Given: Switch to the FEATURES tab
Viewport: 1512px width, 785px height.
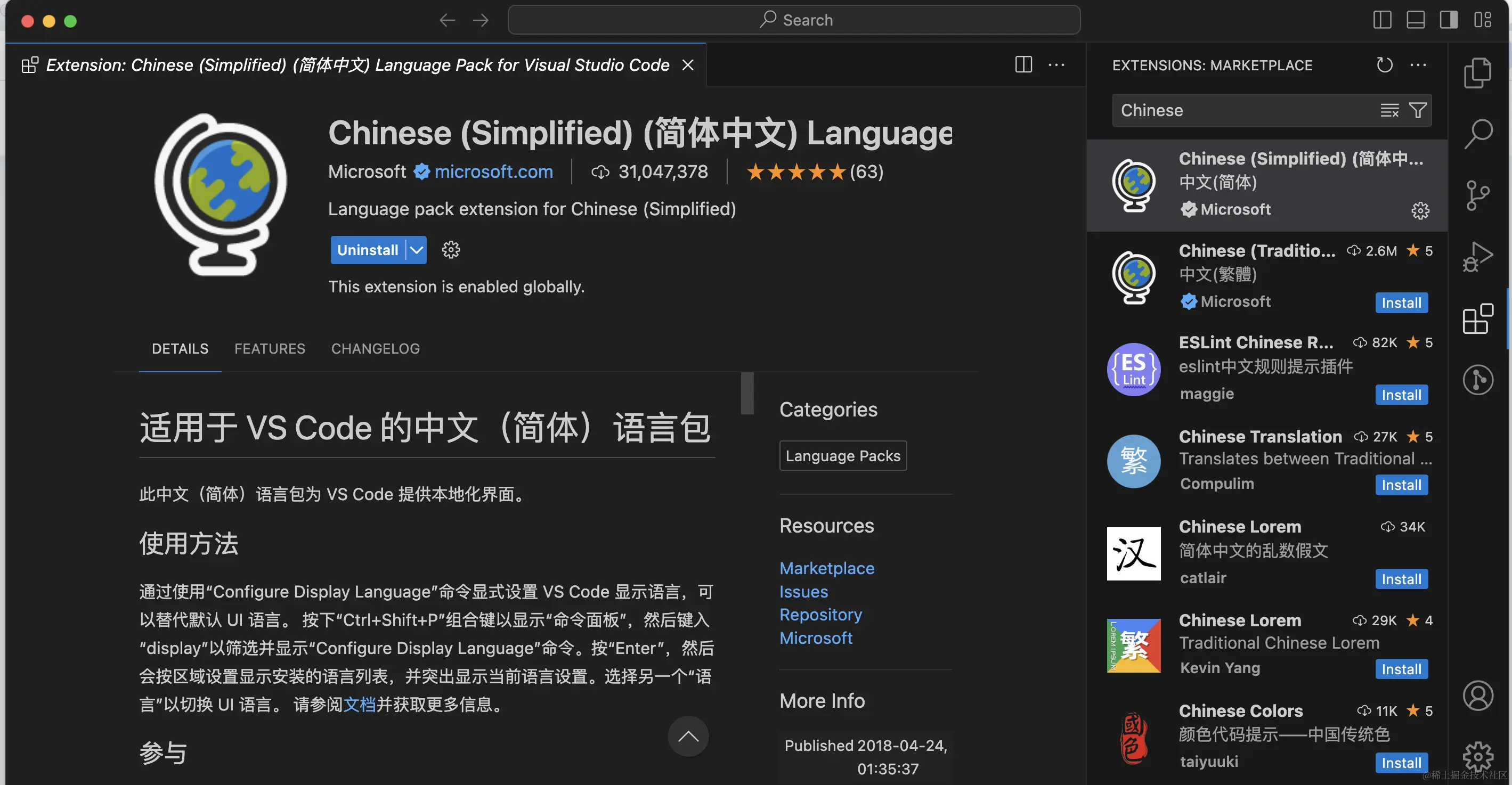Looking at the screenshot, I should point(270,348).
